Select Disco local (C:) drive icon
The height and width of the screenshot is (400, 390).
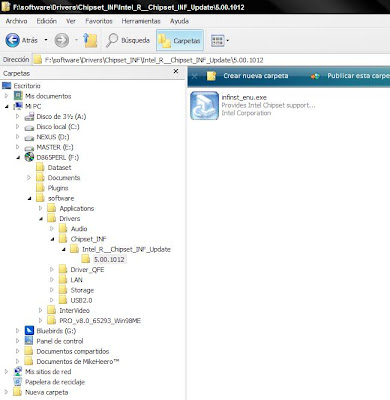tap(29, 127)
